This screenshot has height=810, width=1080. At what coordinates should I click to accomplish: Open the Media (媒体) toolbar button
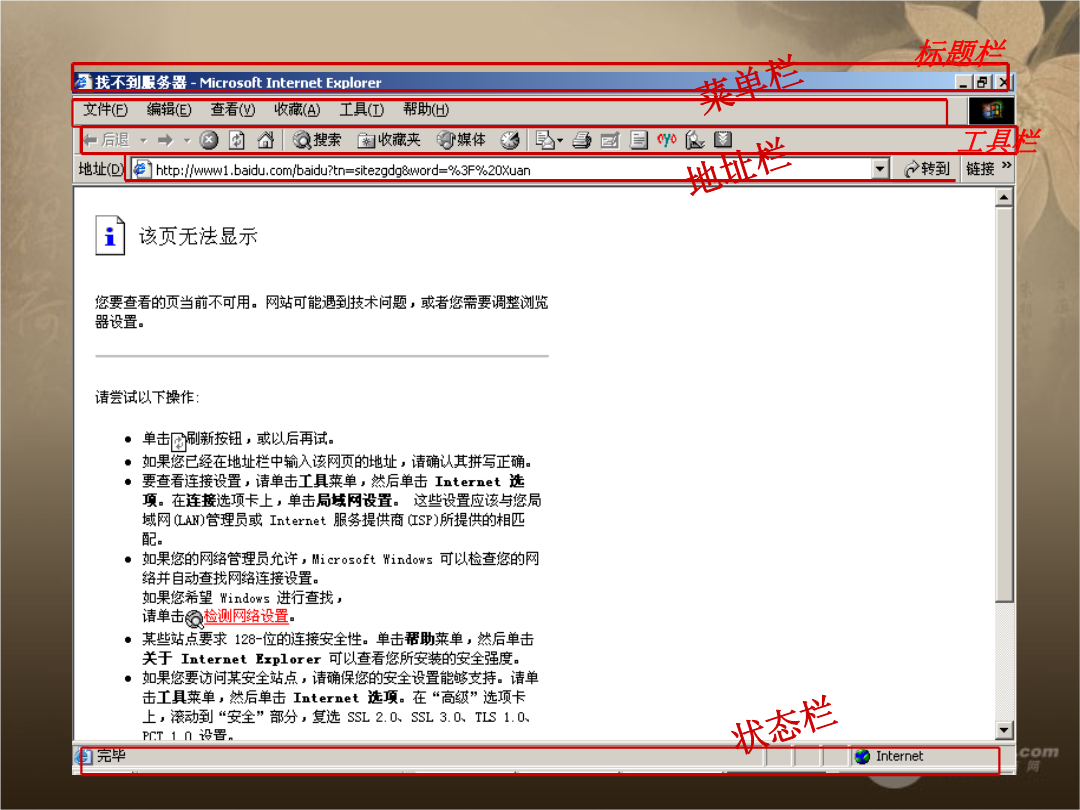coord(461,141)
